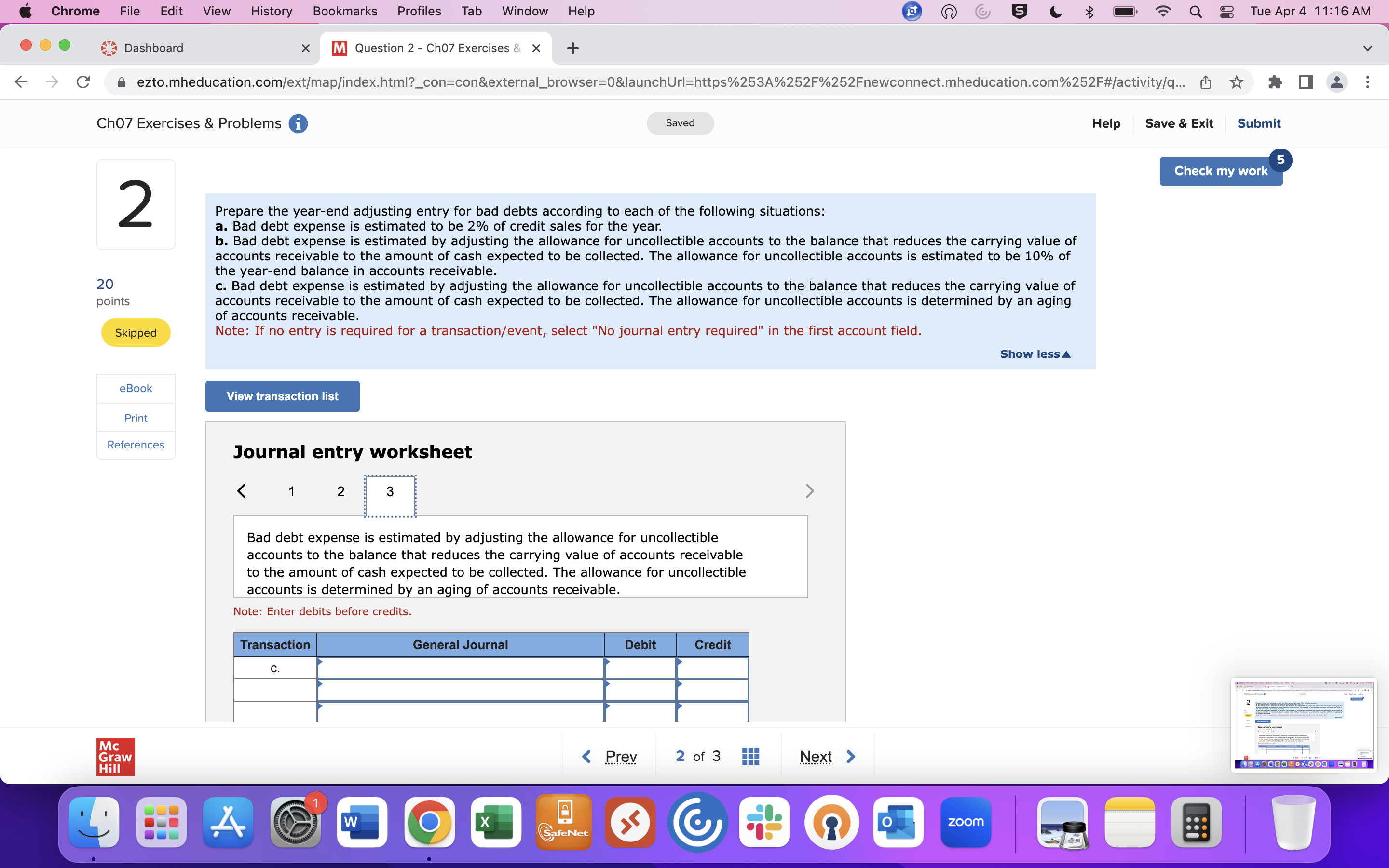
Task: Select worksheet page 1
Action: [291, 491]
